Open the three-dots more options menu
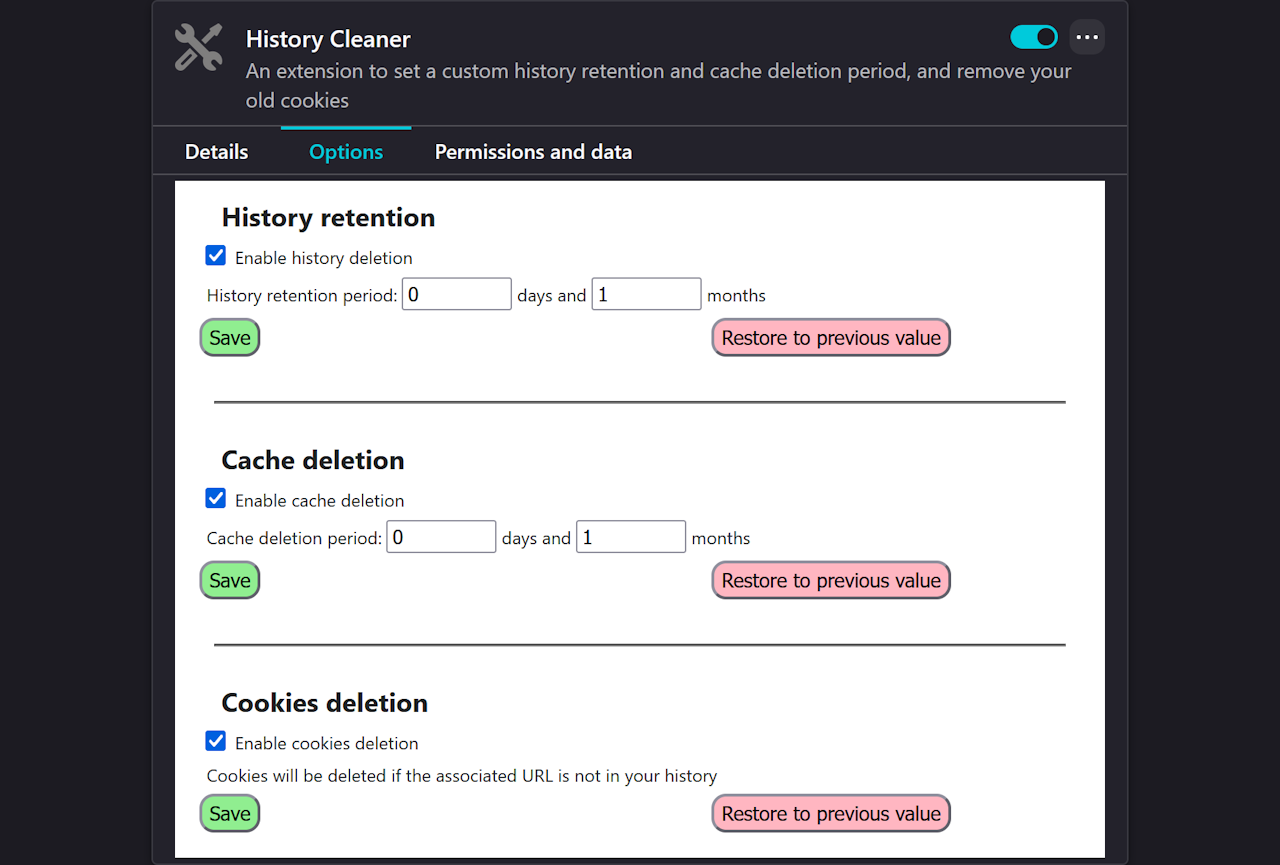 1087,37
